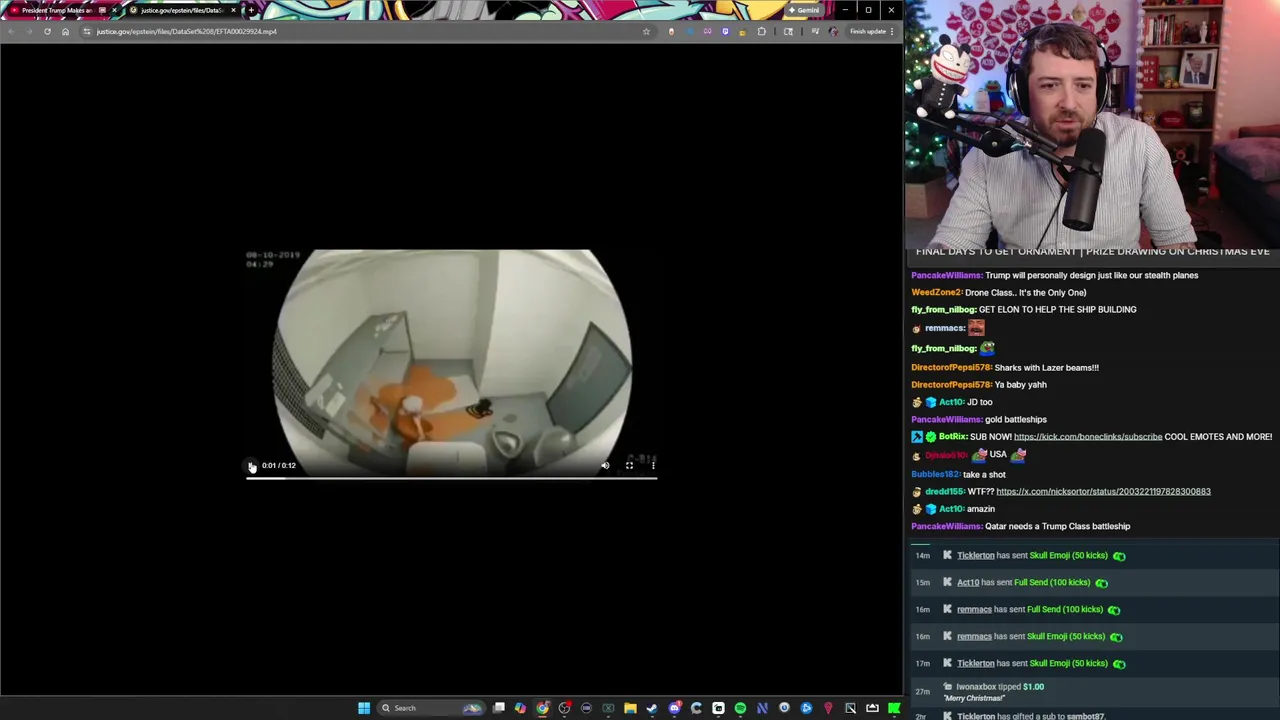
Task: Pause the video using the play/pause control
Action: click(x=252, y=466)
